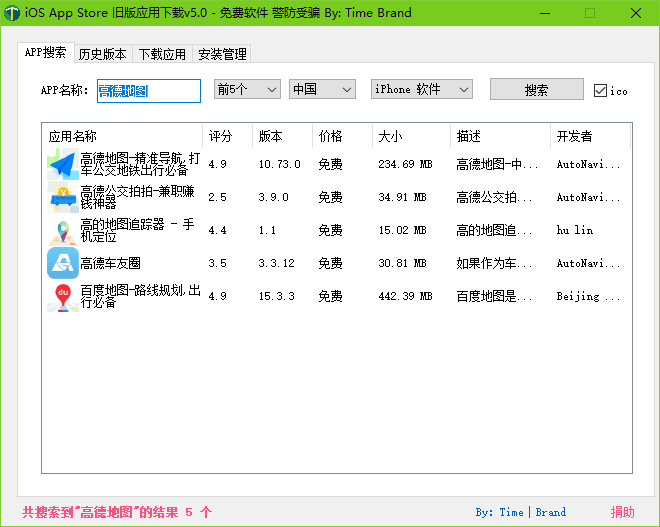This screenshot has height=527, width=660.
Task: Click developer Beijing ... cell
Action: coord(588,297)
